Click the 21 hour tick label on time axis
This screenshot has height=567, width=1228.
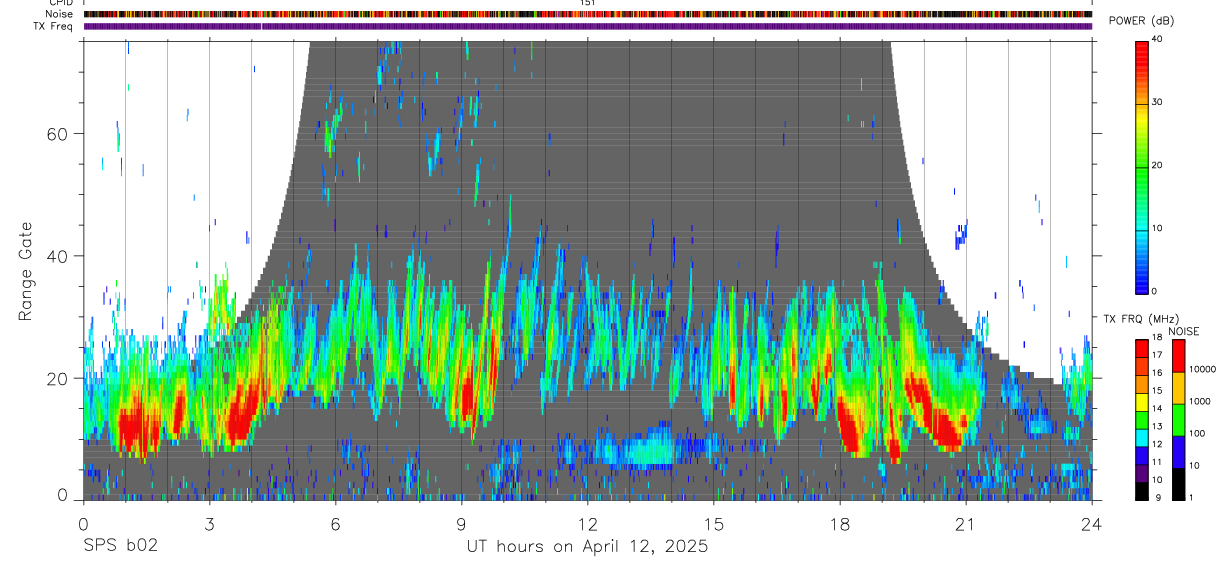965,524
